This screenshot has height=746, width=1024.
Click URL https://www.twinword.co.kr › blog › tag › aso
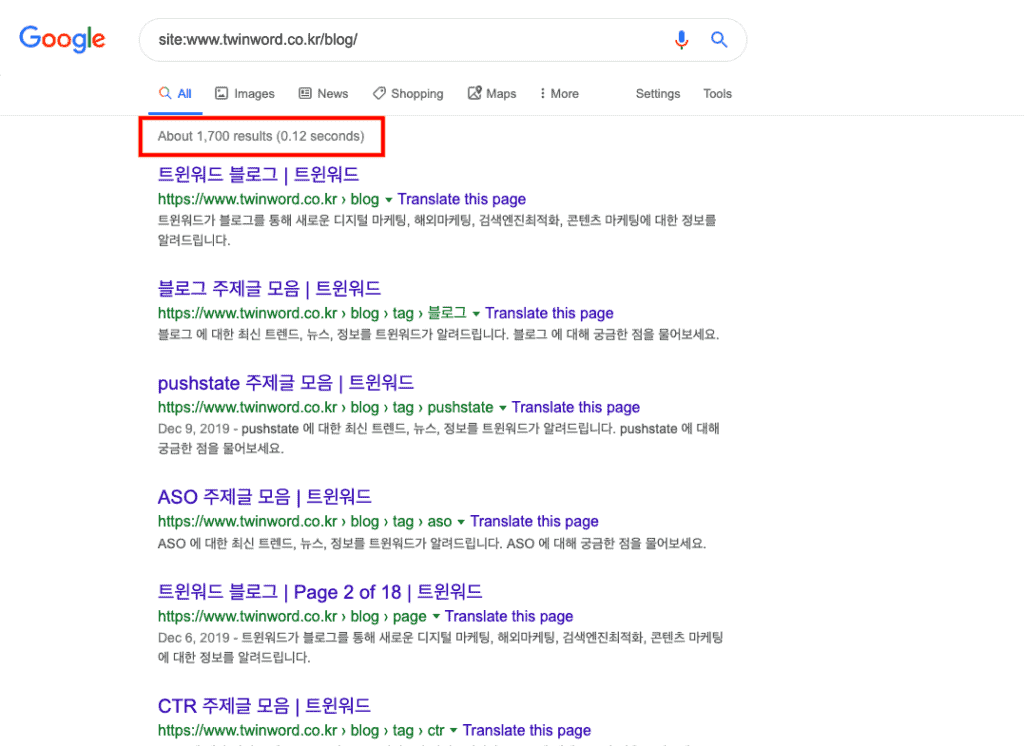(x=304, y=521)
